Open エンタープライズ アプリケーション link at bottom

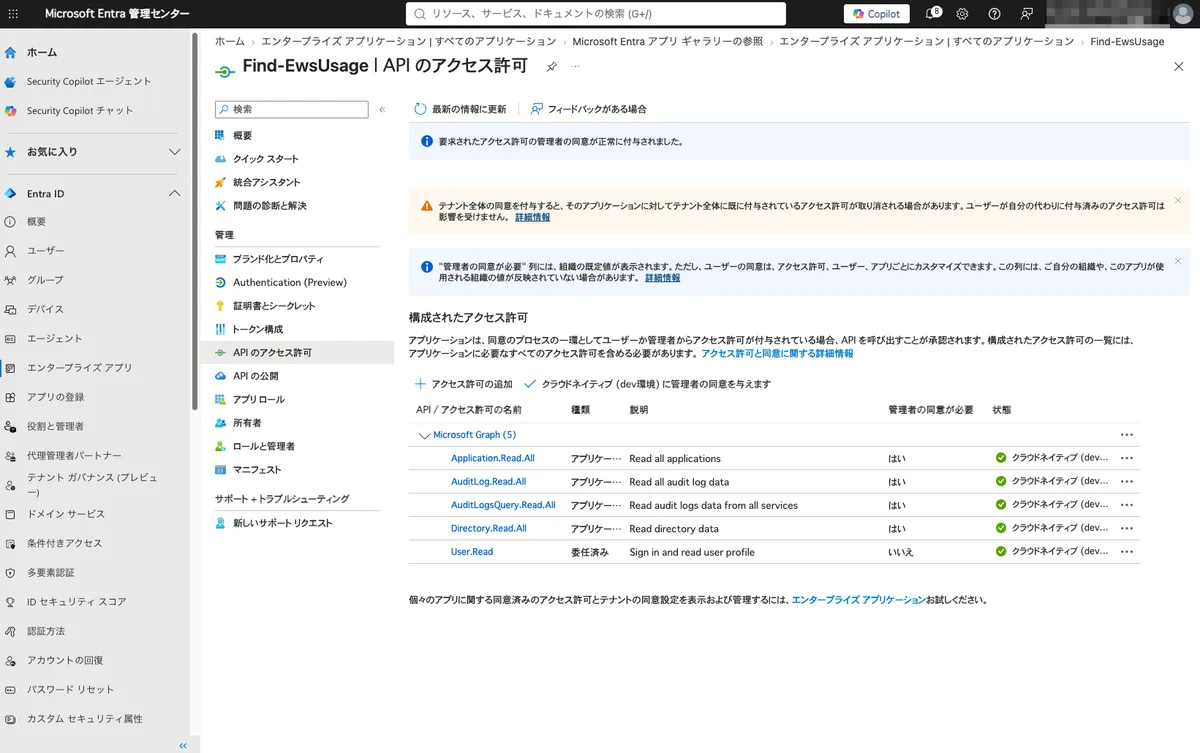[x=859, y=600]
